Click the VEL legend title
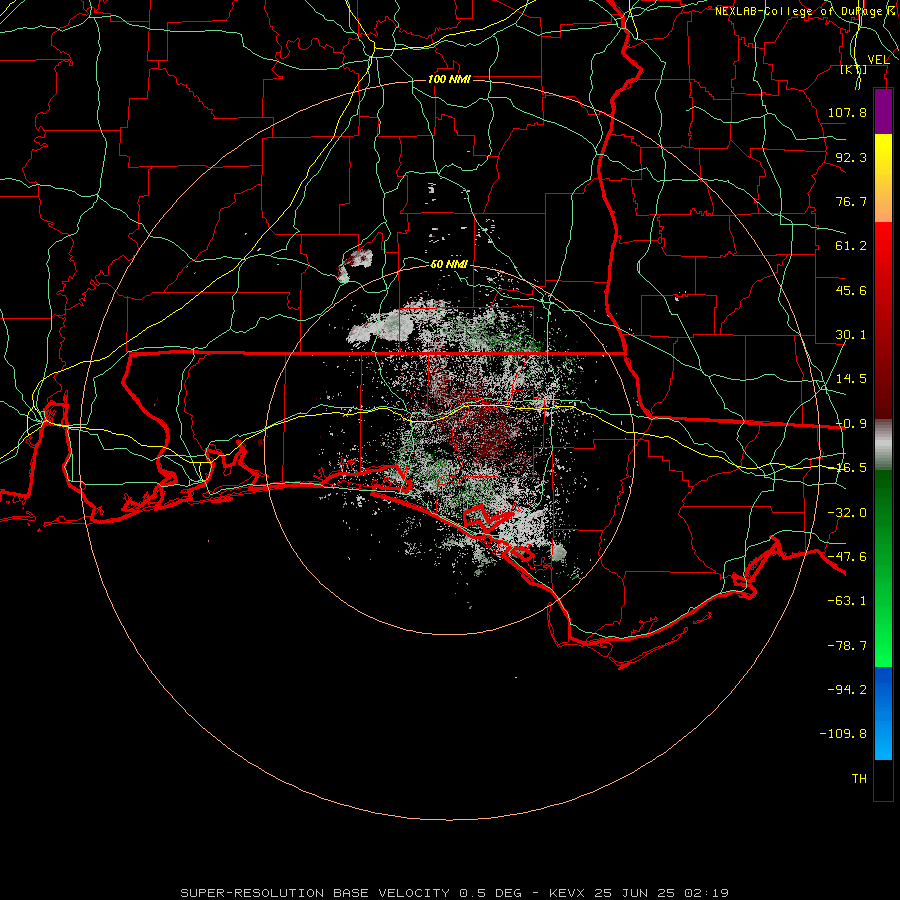This screenshot has height=900, width=900. pos(878,60)
